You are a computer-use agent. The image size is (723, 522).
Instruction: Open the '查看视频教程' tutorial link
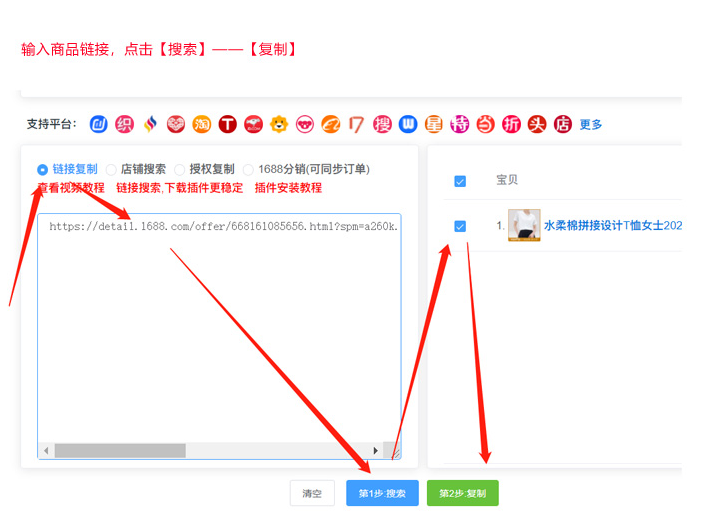71,188
